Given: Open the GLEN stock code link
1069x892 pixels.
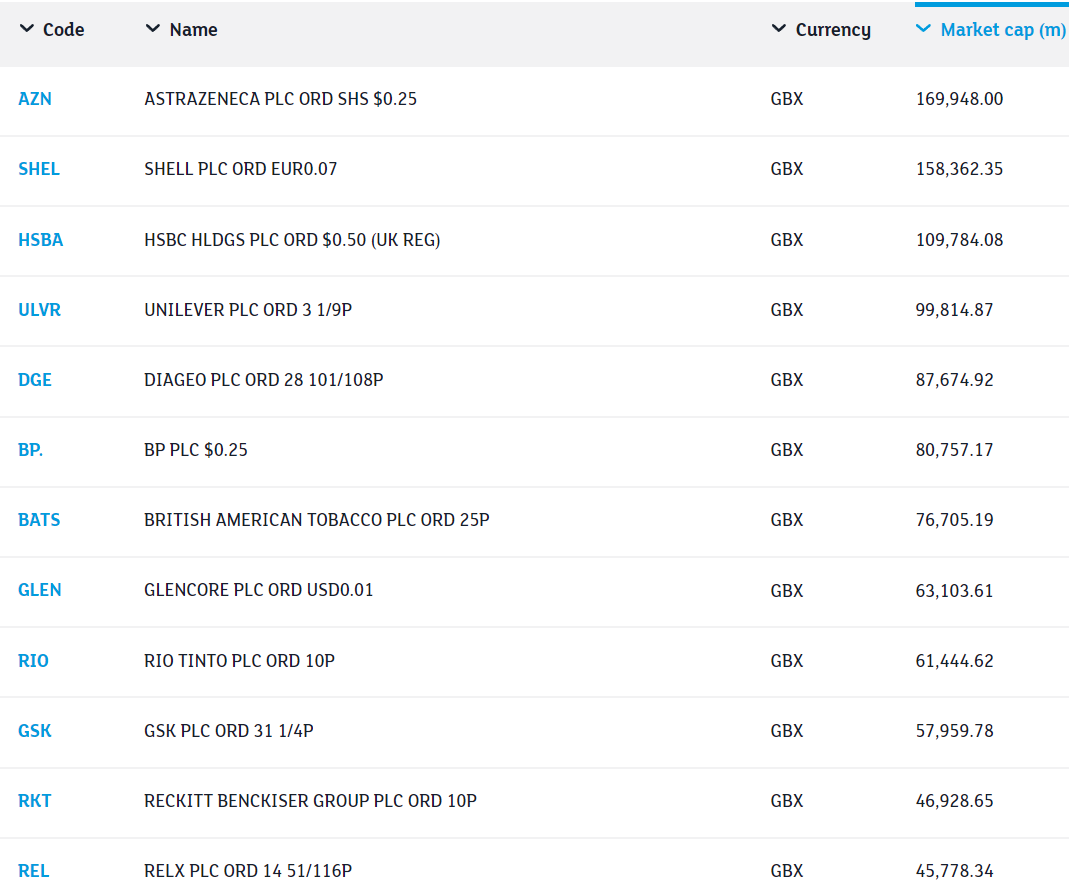Looking at the screenshot, I should click(40, 591).
